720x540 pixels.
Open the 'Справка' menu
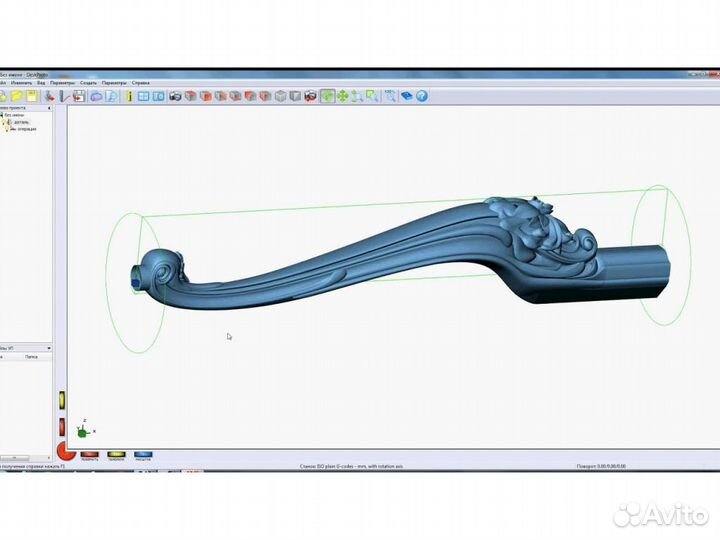point(142,83)
